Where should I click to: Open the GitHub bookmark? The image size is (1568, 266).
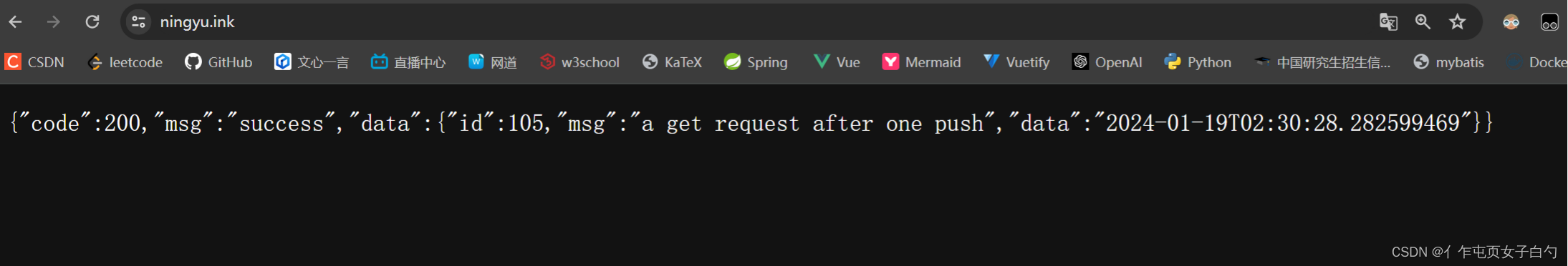click(218, 62)
